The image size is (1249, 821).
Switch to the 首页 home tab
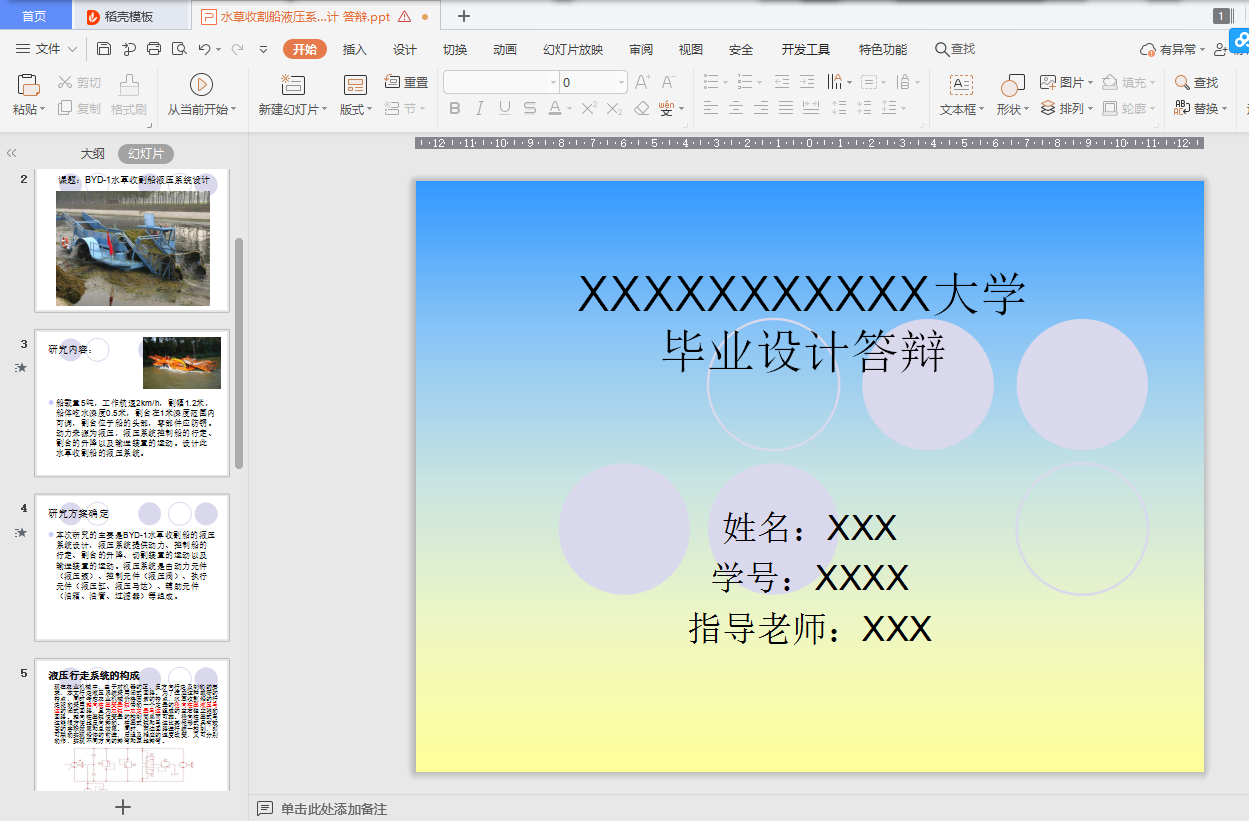34,16
